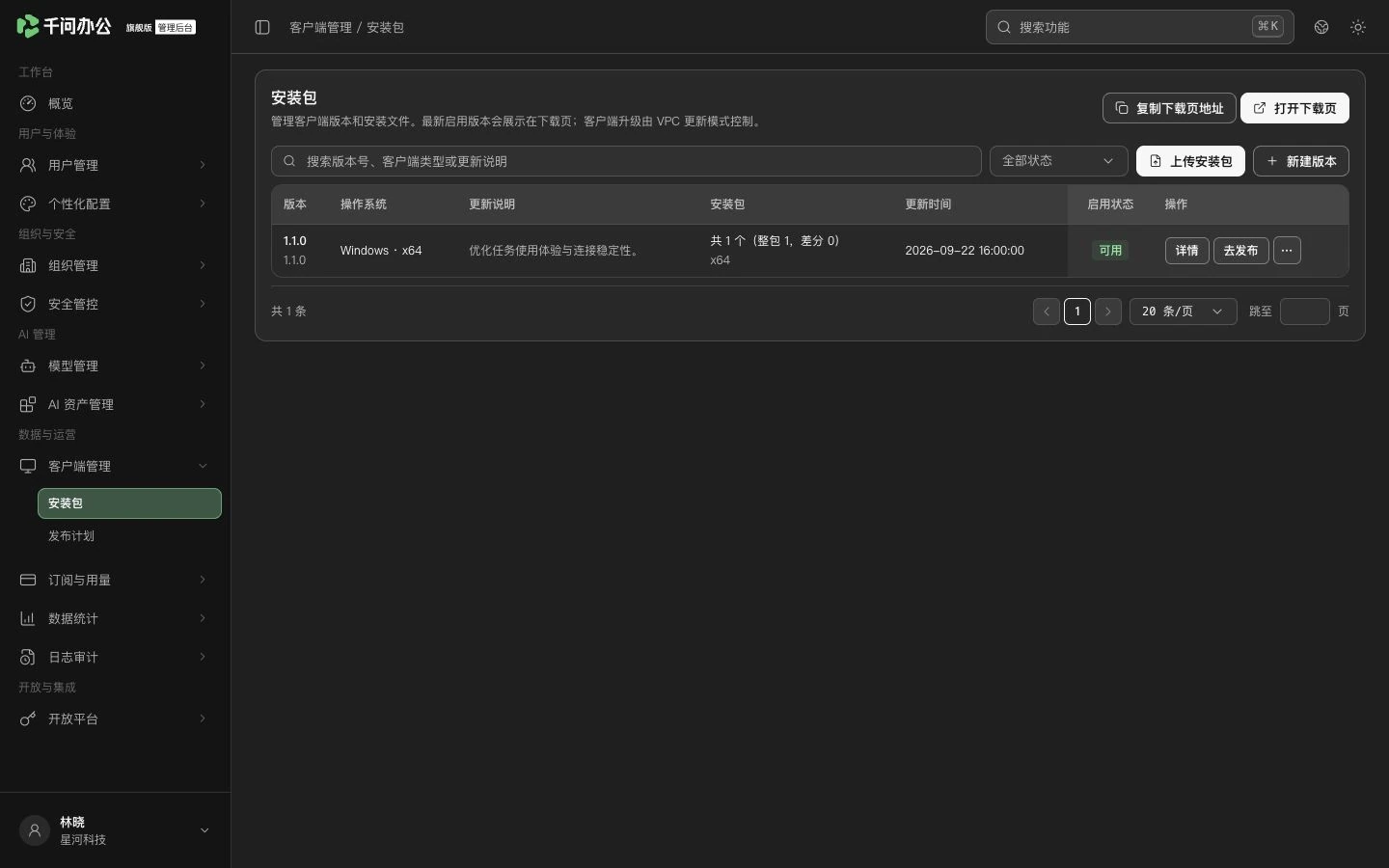The width and height of the screenshot is (1389, 868).
Task: Click the 千问办公 logo
Action: [64, 26]
